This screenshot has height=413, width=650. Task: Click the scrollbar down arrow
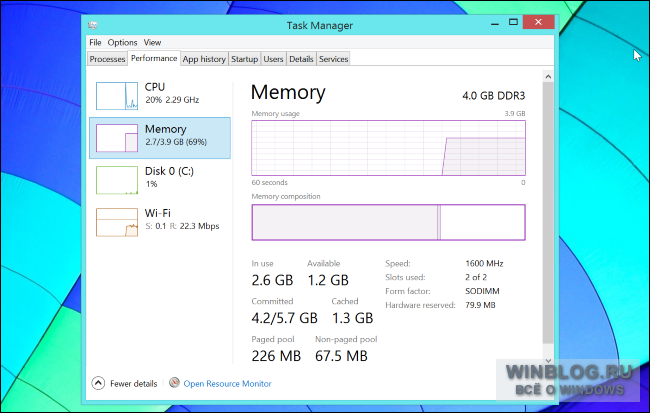point(548,361)
